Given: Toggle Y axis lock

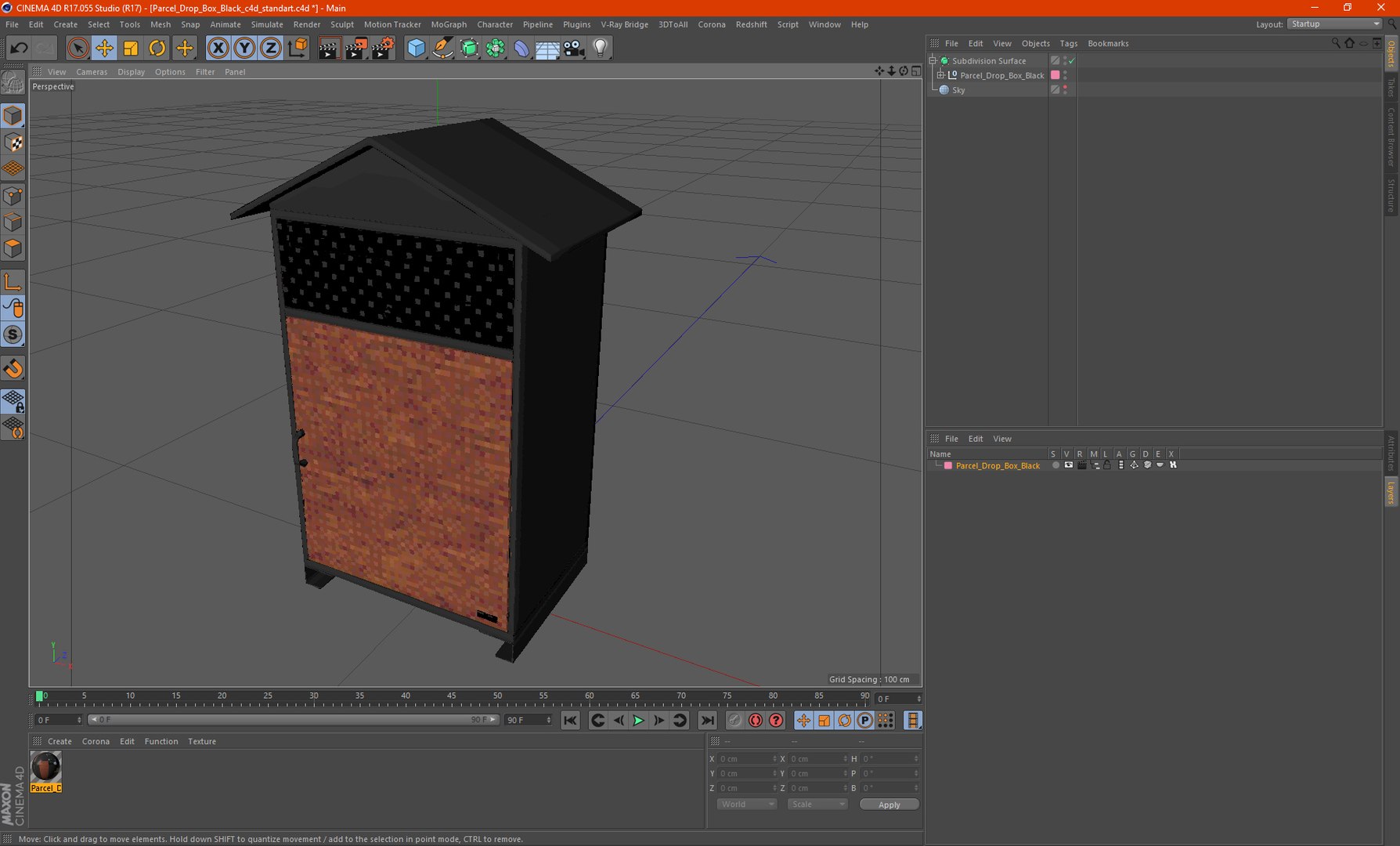Looking at the screenshot, I should tap(244, 49).
